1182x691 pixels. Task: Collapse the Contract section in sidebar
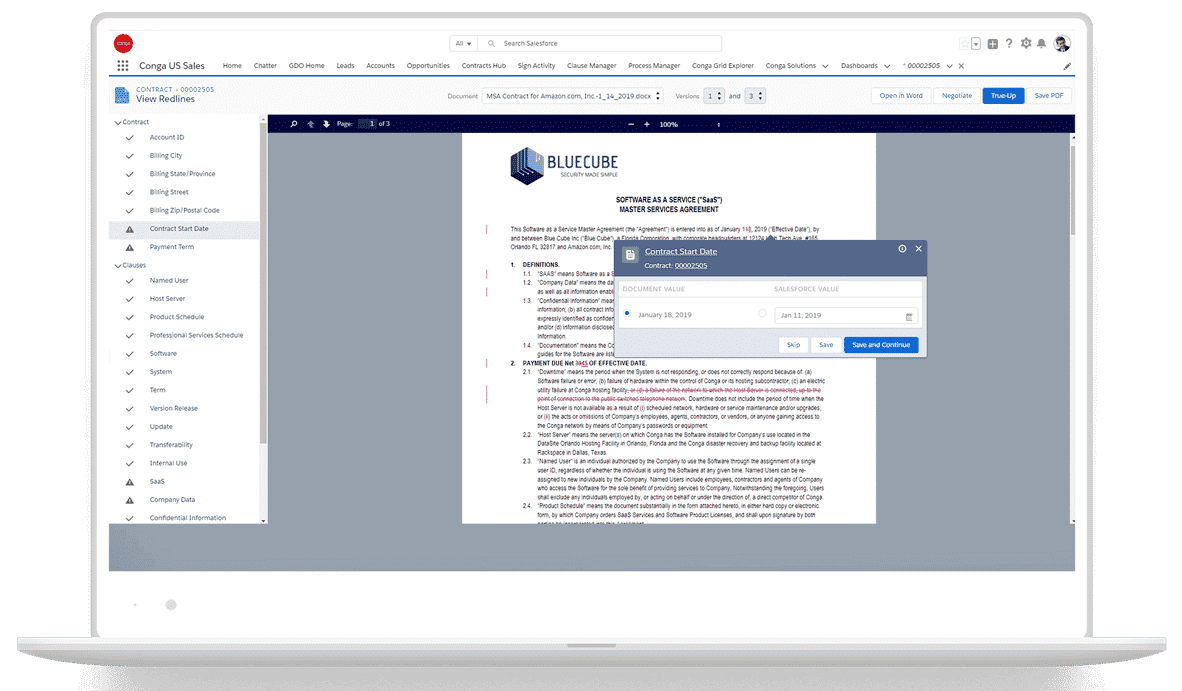[x=117, y=122]
